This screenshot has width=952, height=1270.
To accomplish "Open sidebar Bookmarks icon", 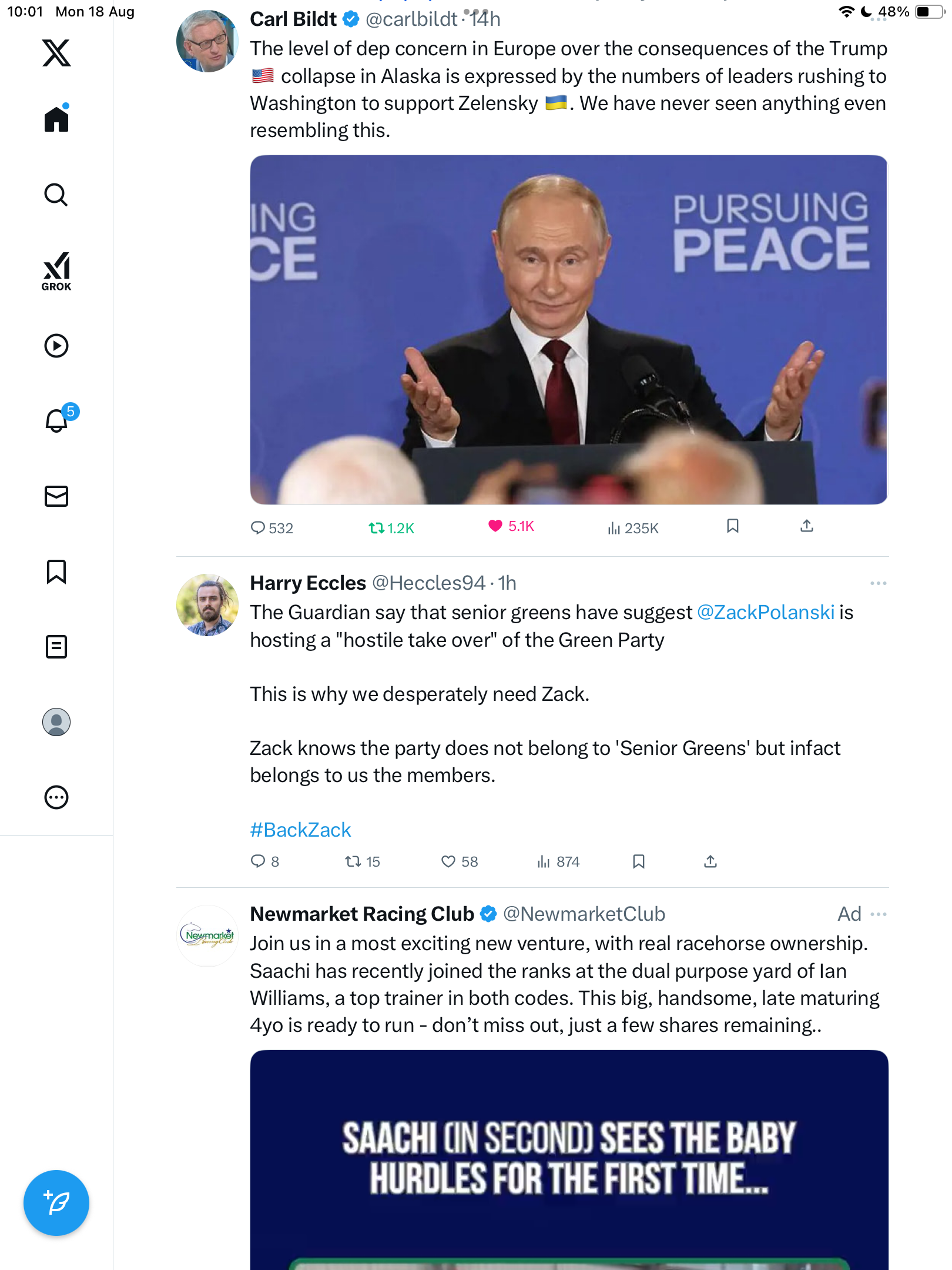I will (x=56, y=571).
